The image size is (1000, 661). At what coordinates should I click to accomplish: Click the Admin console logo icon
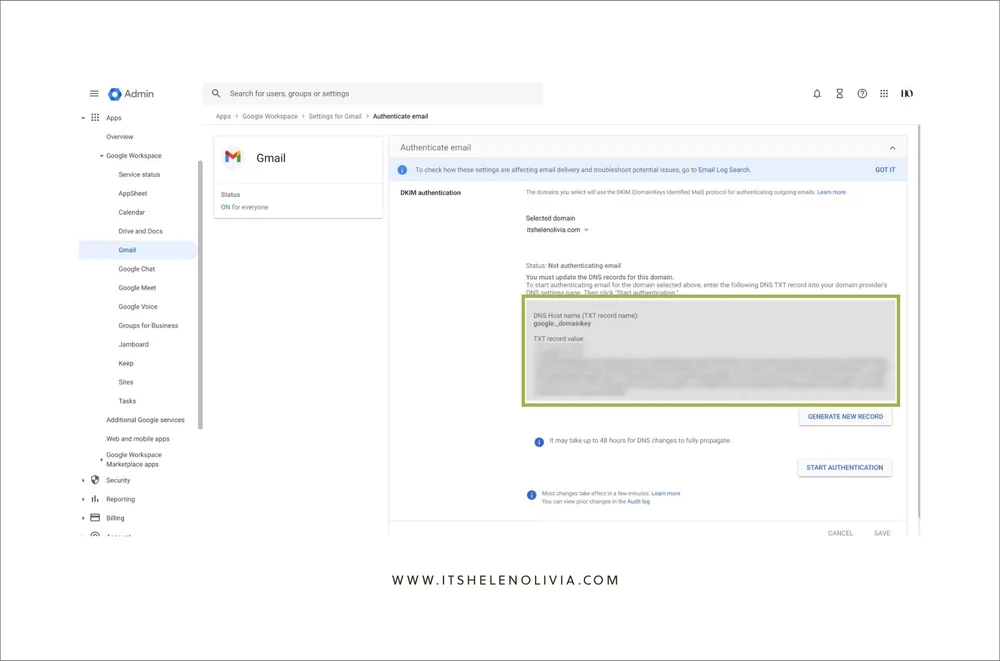pyautogui.click(x=115, y=93)
